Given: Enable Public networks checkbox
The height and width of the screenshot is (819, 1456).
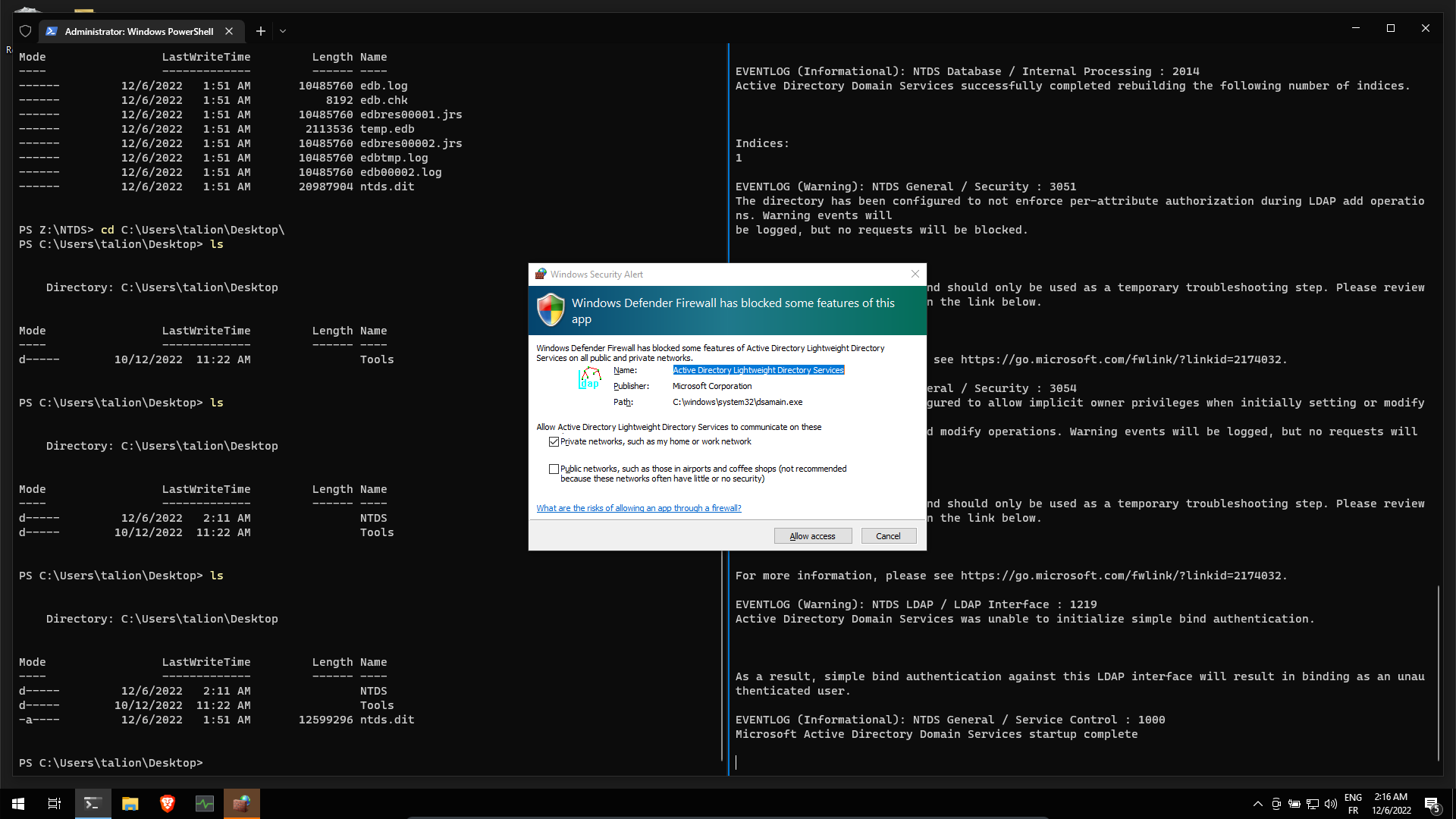Looking at the screenshot, I should 554,469.
